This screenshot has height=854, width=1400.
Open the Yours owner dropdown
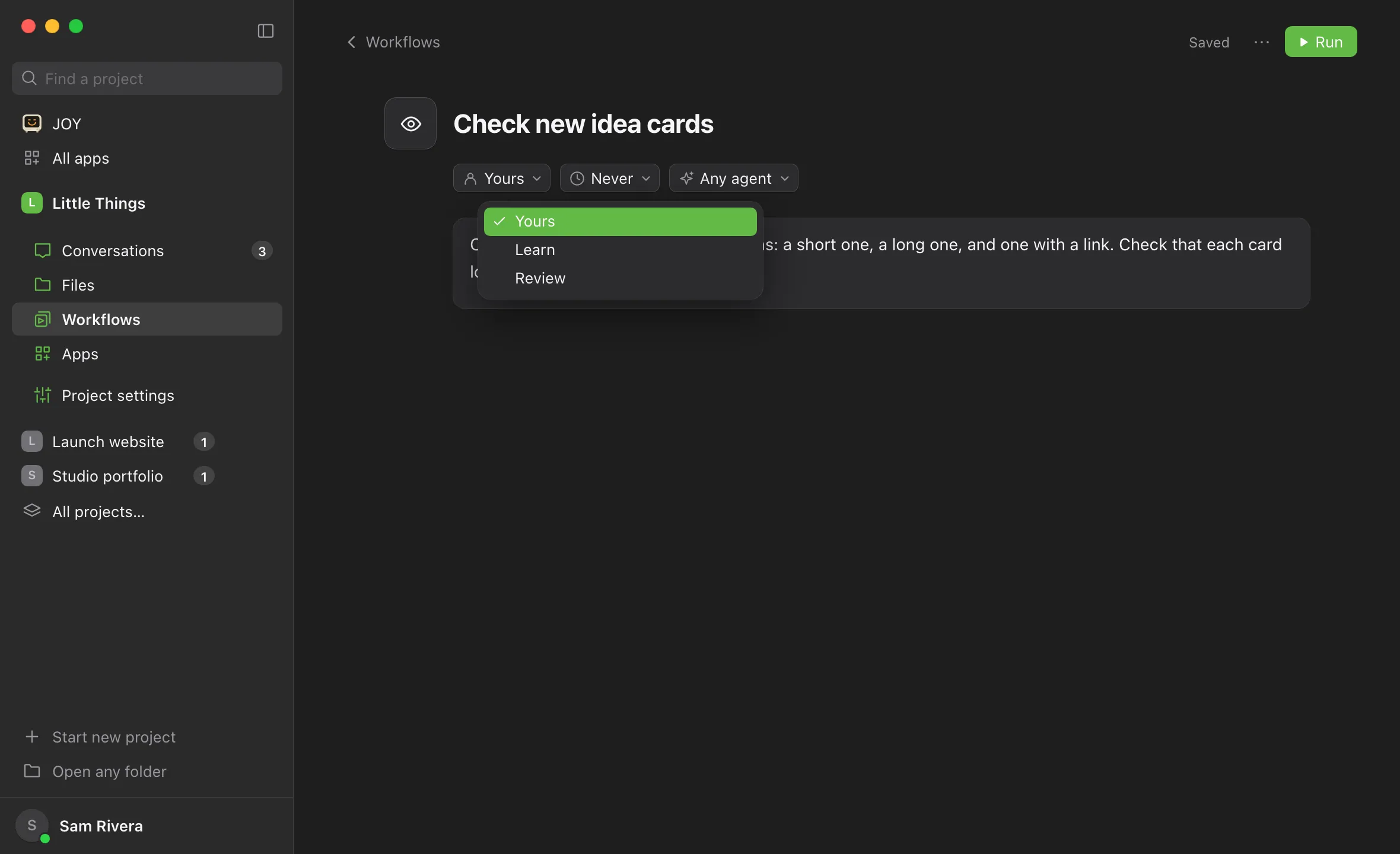click(x=502, y=178)
